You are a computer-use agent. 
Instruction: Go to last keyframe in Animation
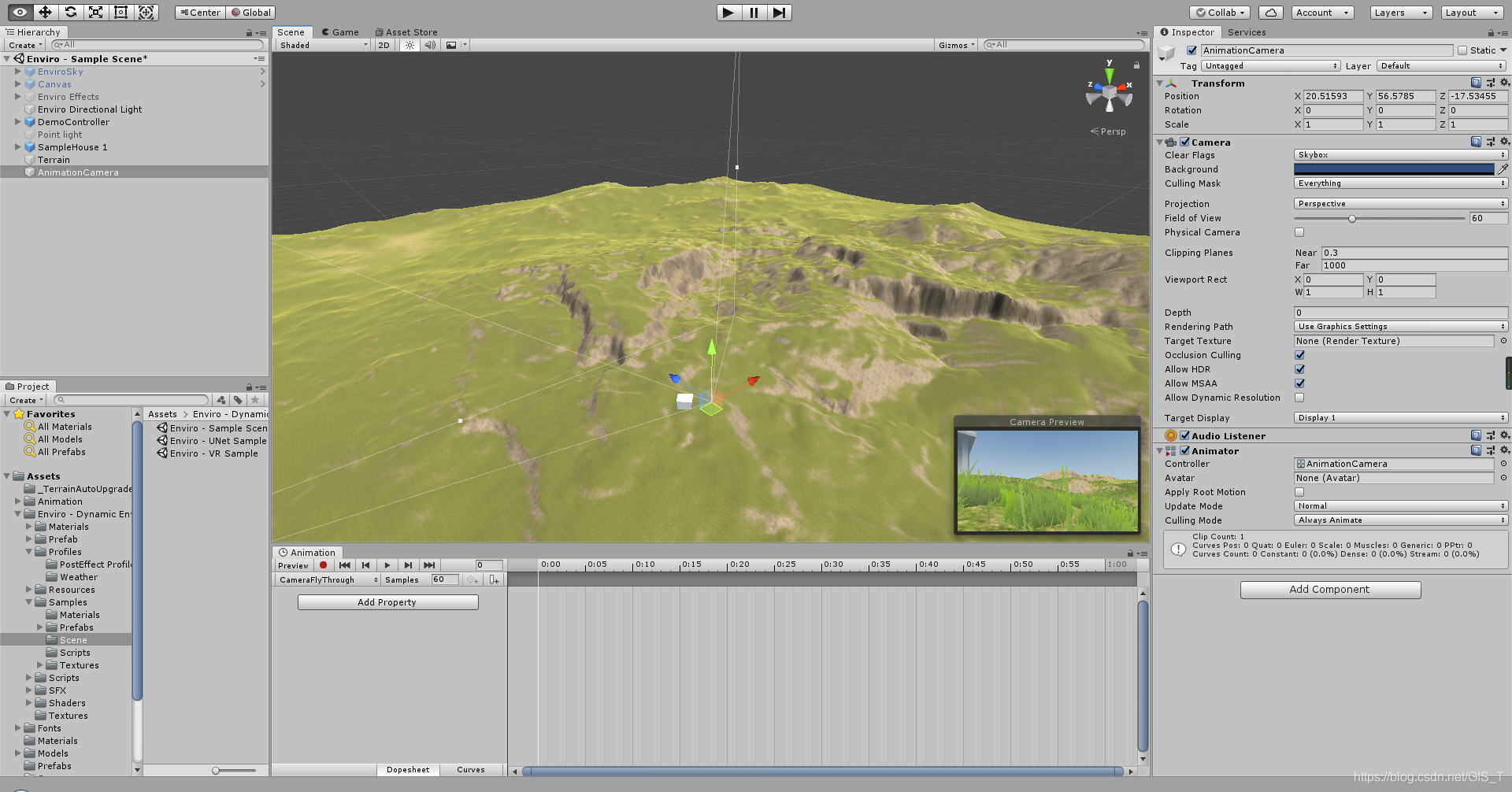point(429,565)
